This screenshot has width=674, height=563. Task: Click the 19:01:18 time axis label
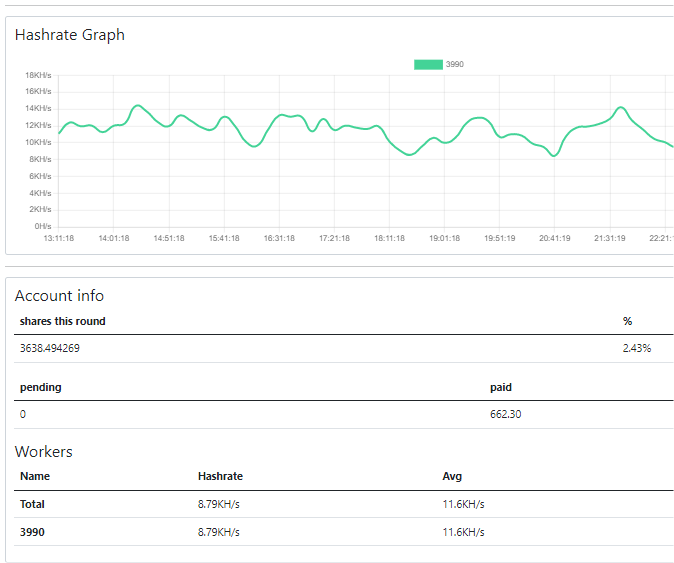pyautogui.click(x=444, y=238)
